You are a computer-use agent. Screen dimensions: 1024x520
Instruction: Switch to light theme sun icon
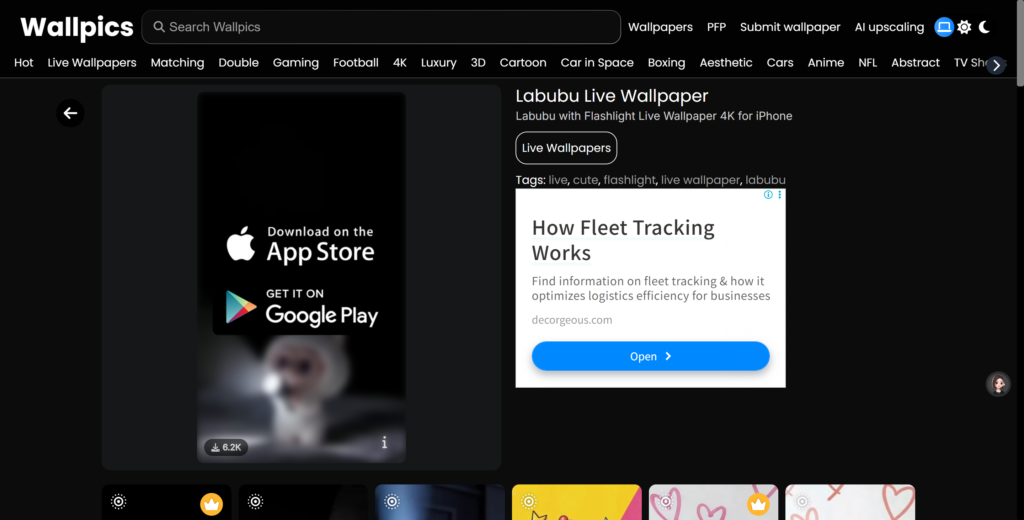[x=964, y=27]
